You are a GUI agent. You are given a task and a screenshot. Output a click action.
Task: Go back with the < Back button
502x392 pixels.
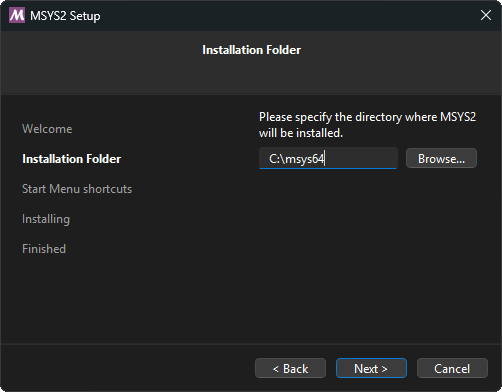tap(290, 368)
